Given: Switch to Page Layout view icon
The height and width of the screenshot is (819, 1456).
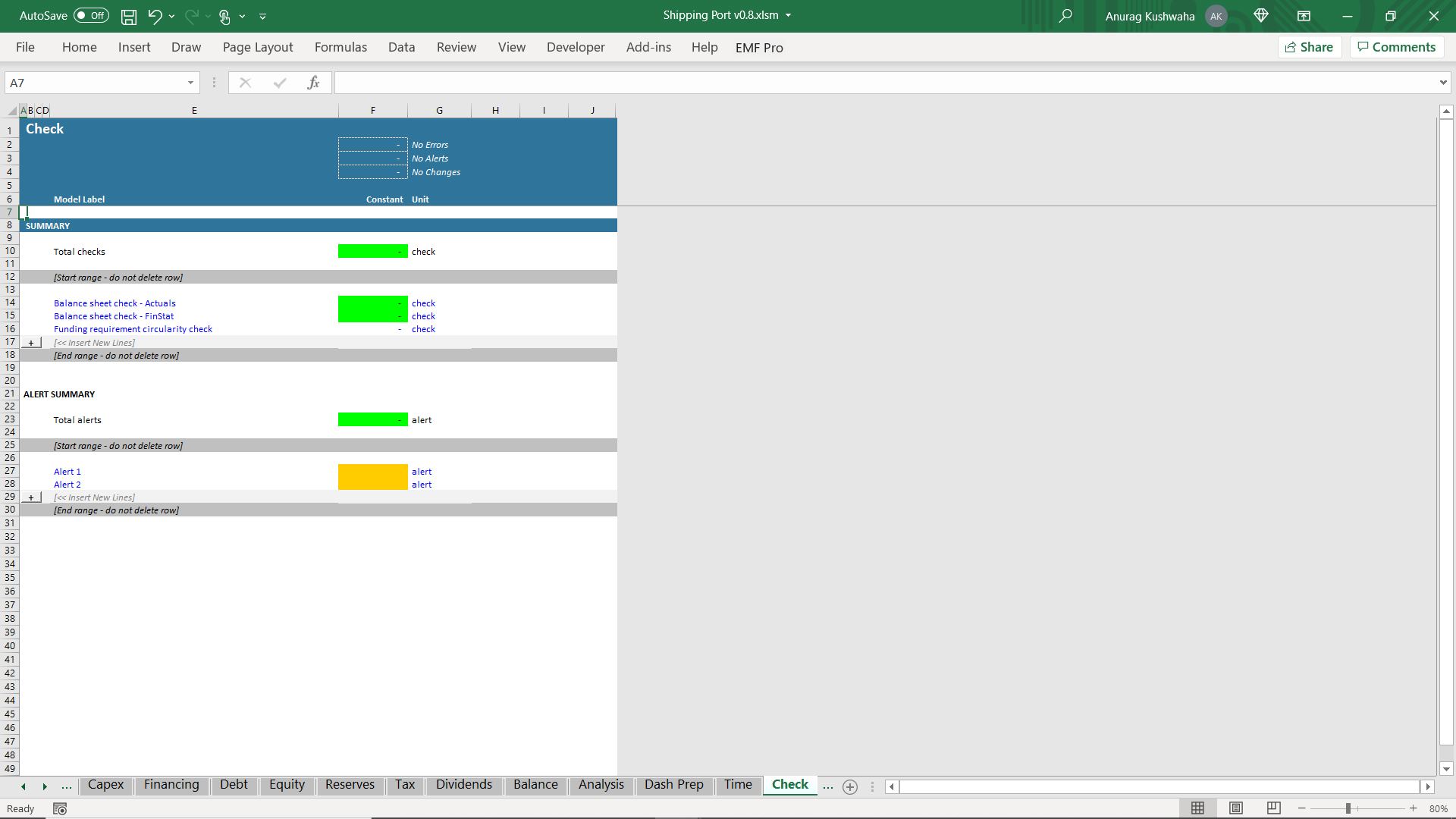Looking at the screenshot, I should [x=1236, y=808].
